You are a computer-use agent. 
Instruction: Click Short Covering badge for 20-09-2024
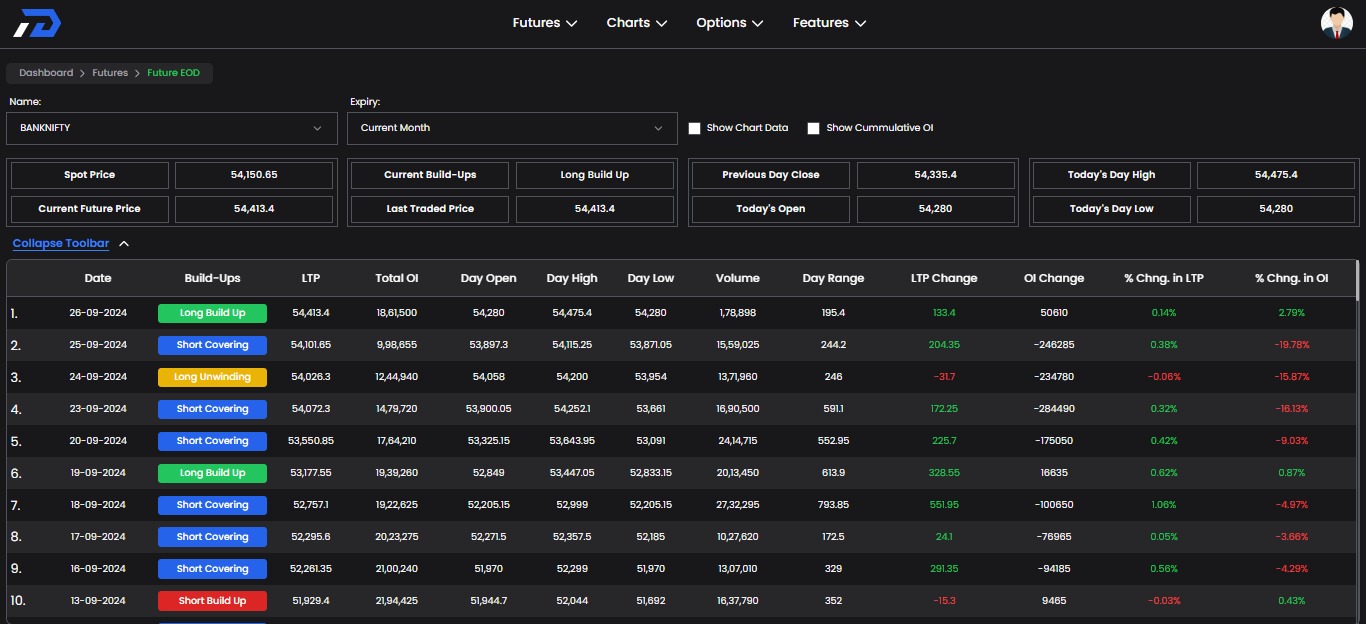(212, 441)
